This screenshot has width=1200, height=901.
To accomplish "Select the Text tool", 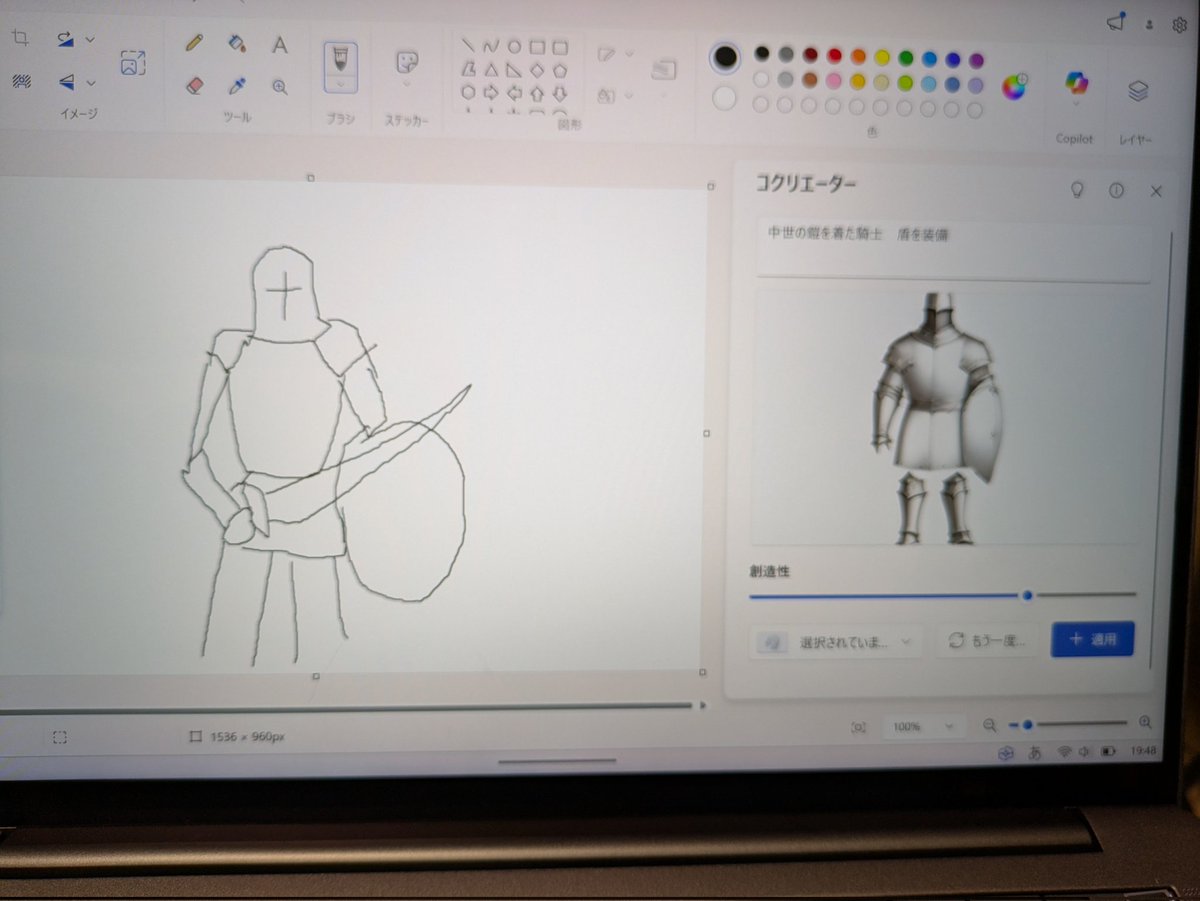I will point(280,44).
